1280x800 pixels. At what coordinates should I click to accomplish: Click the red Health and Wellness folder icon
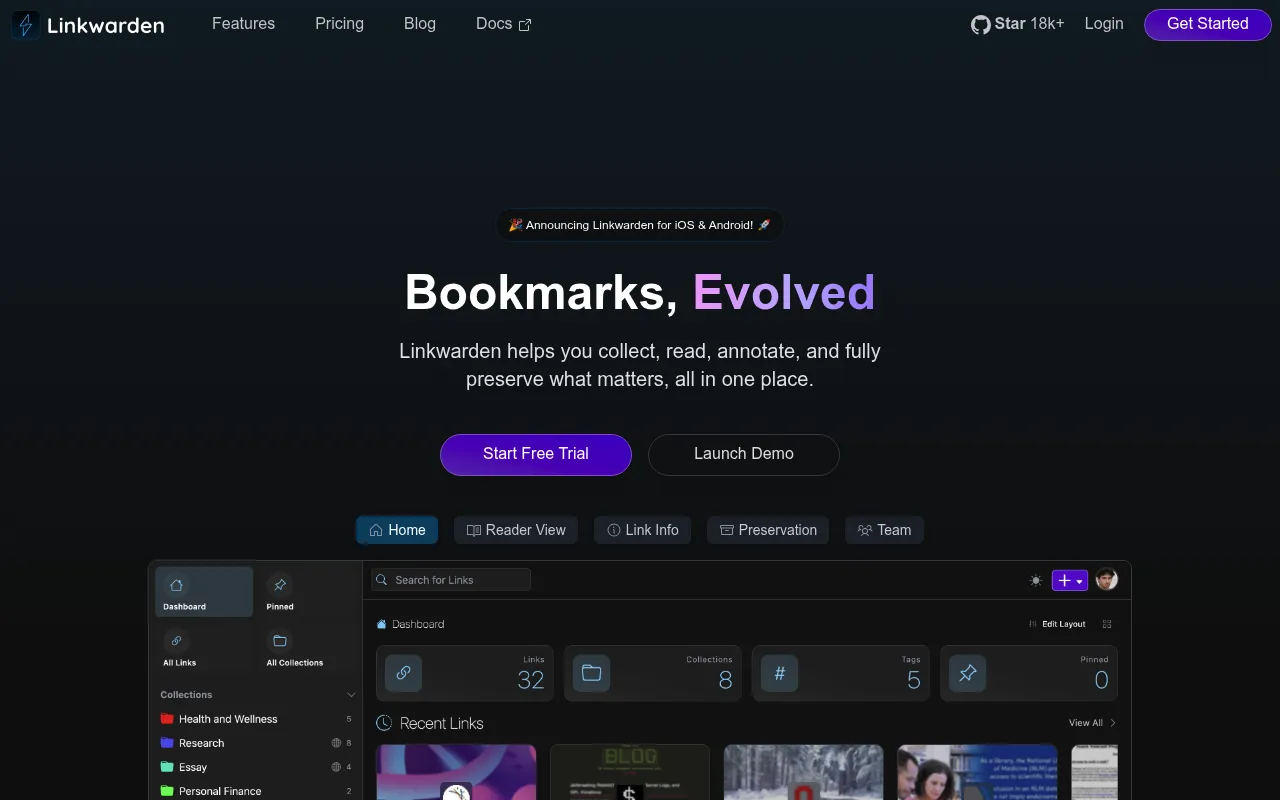coord(167,719)
